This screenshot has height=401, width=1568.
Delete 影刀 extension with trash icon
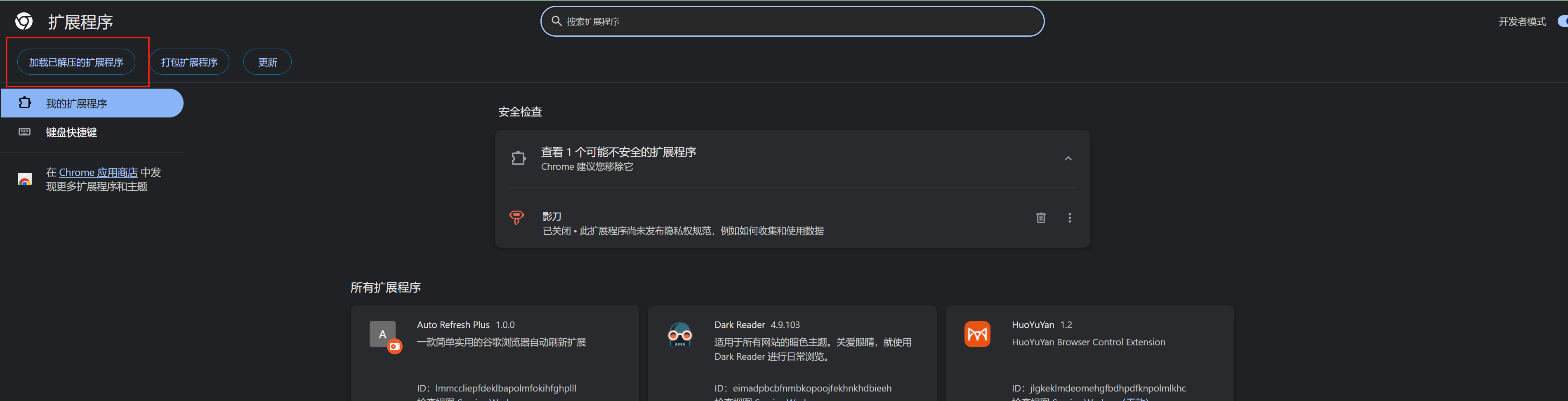point(1041,218)
